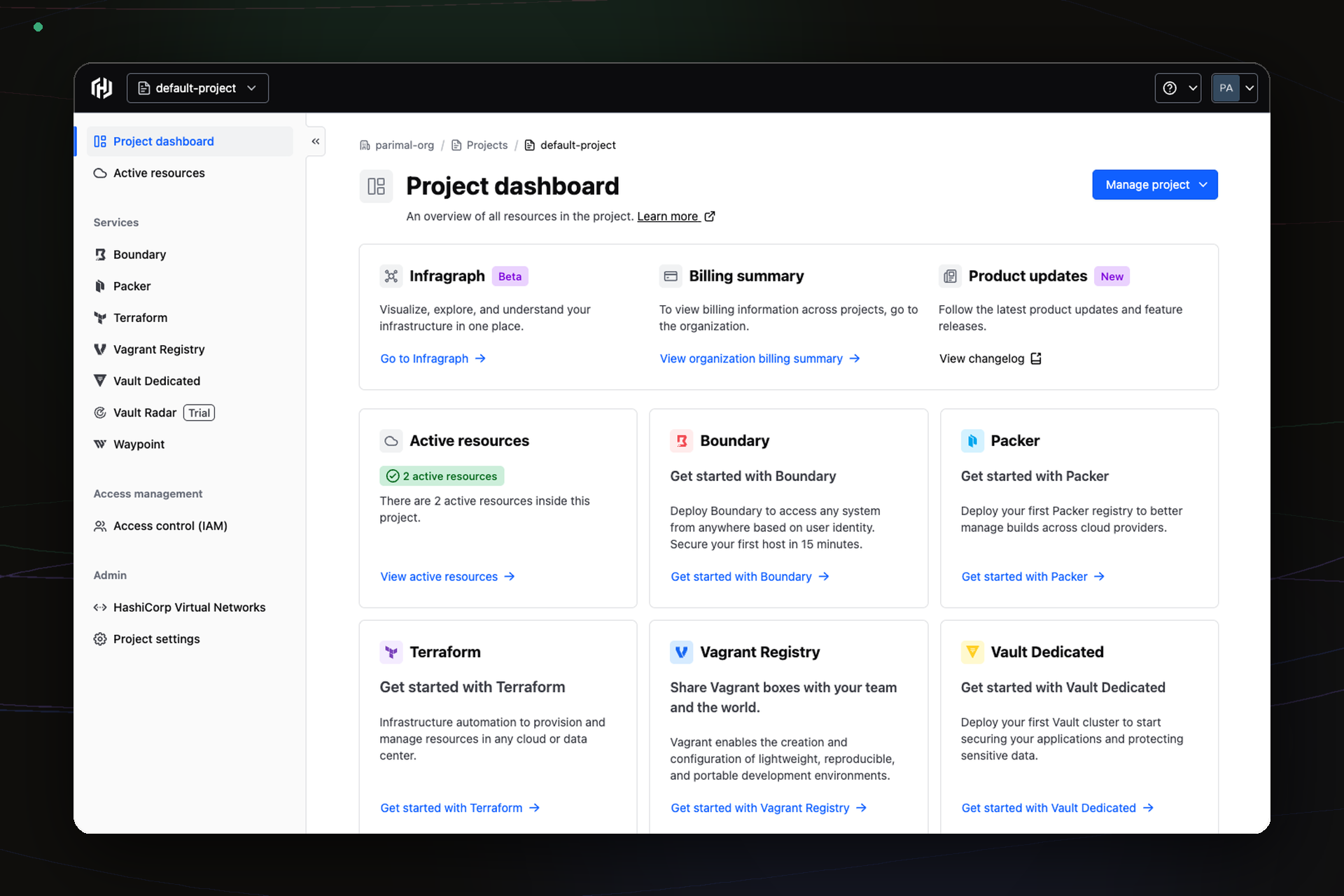Click Get started with Boundary link
1344x896 pixels.
pos(750,577)
